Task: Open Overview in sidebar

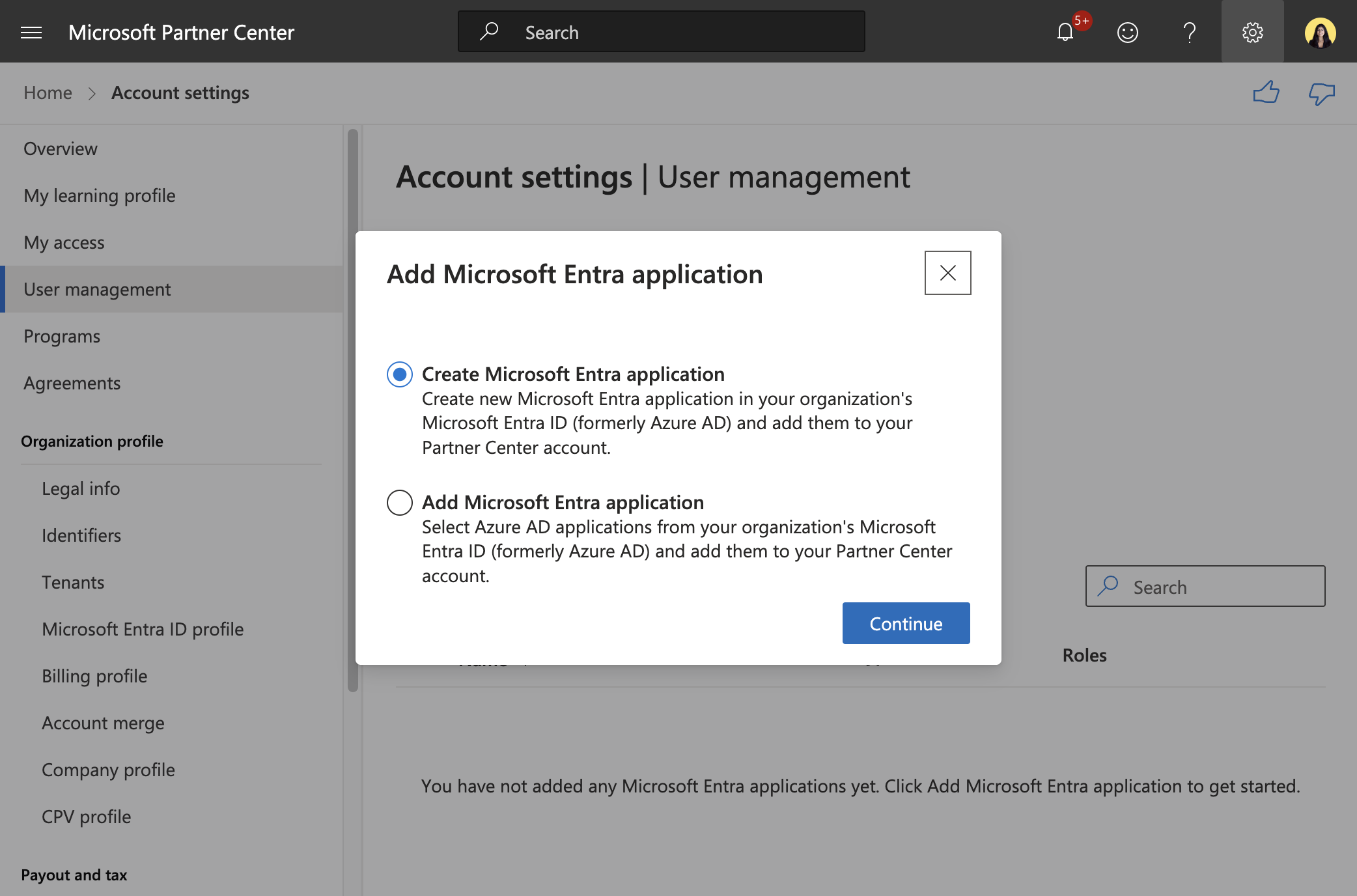Action: click(172, 148)
